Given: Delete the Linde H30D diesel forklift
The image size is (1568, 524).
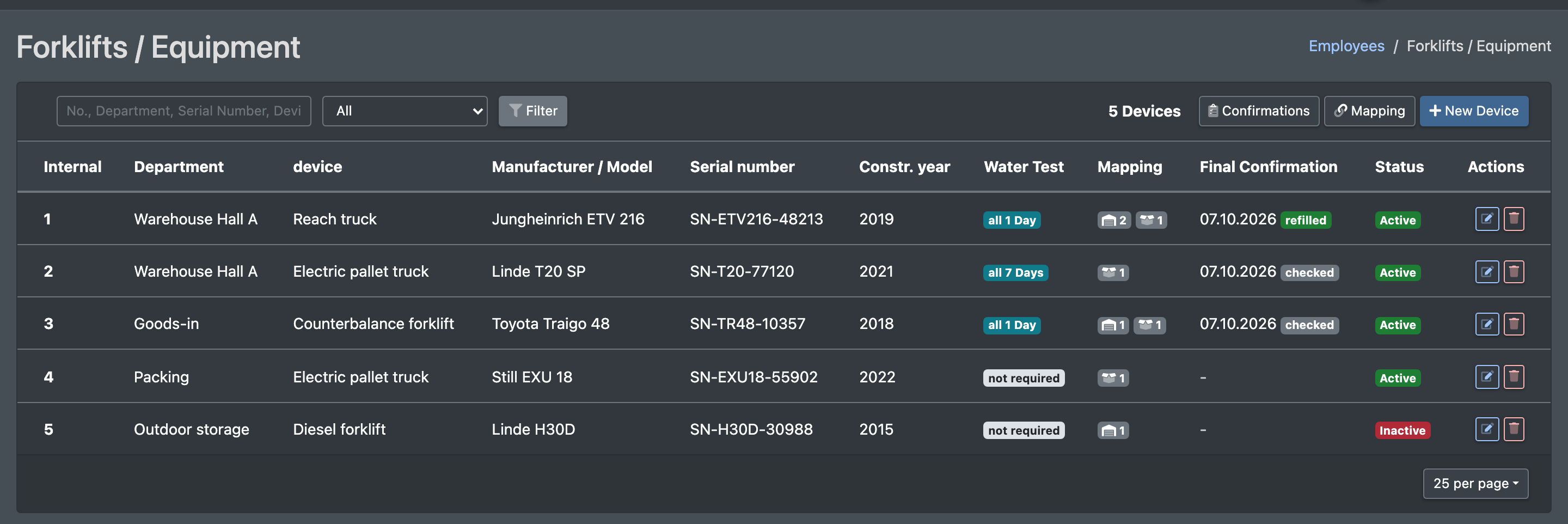Looking at the screenshot, I should [x=1513, y=429].
